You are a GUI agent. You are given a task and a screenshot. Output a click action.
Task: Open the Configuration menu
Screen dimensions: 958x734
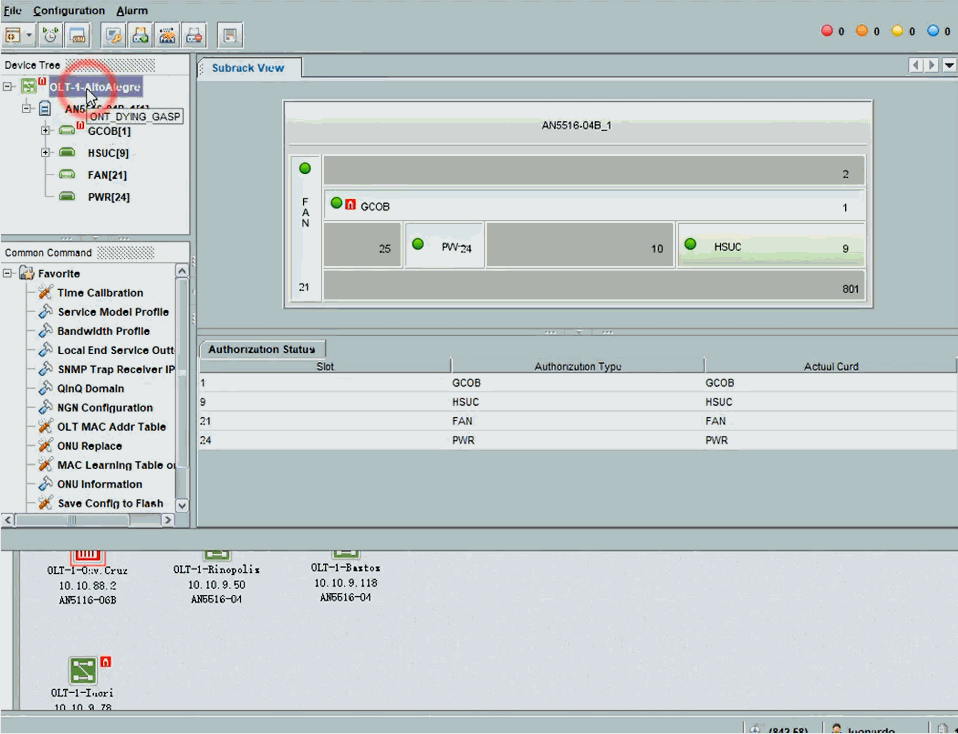(x=69, y=10)
